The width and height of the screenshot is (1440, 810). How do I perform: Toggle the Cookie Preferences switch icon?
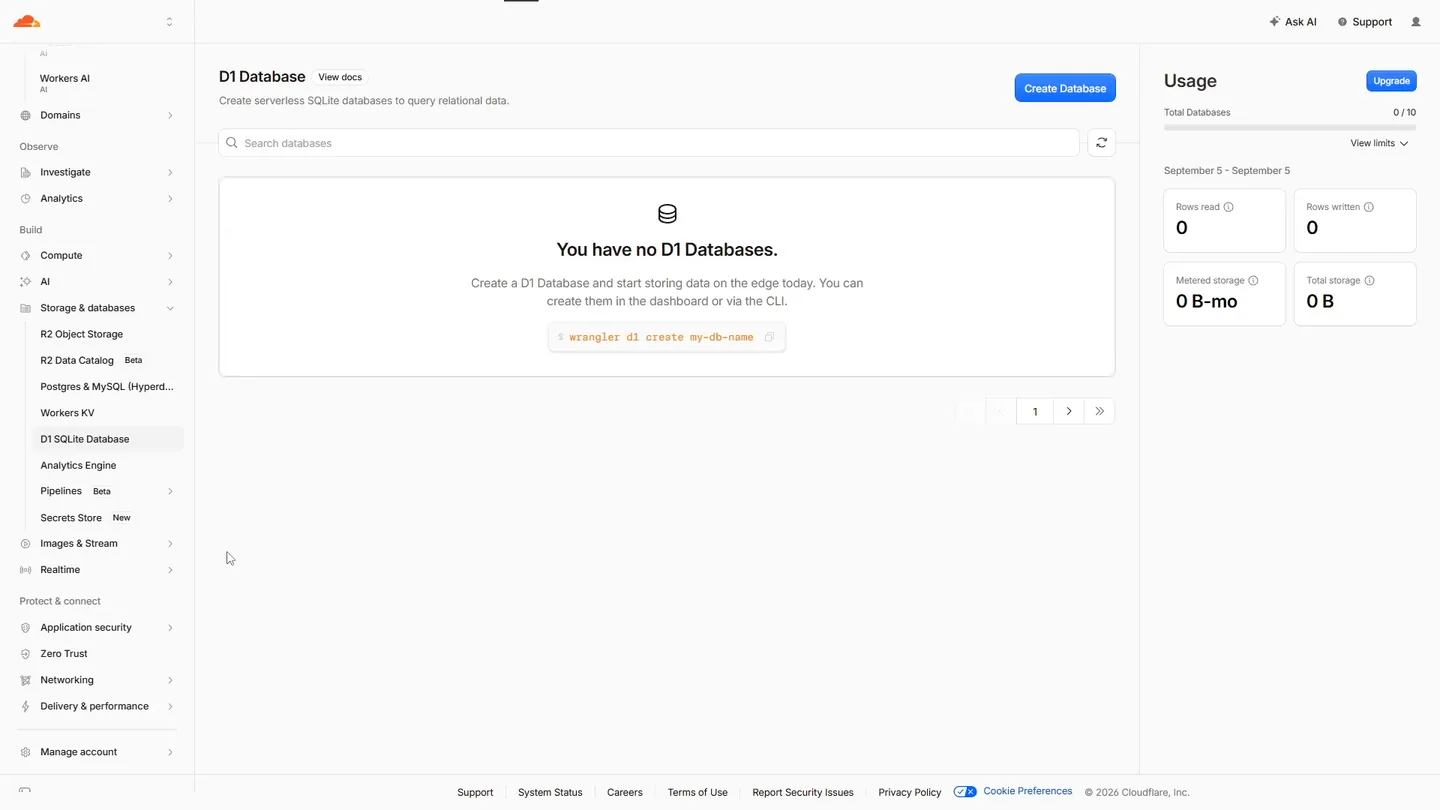965,792
